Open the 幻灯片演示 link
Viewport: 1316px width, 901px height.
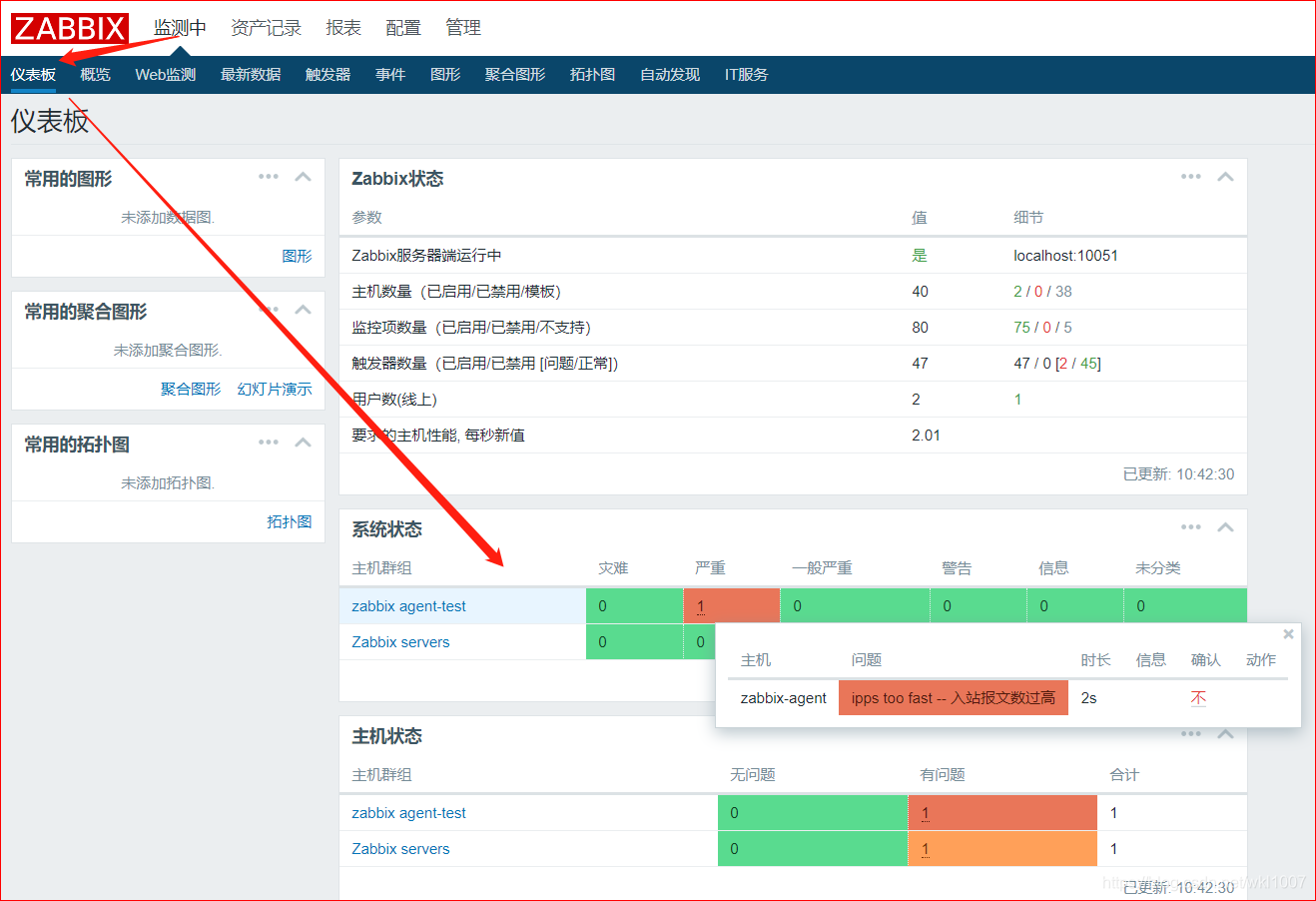click(275, 389)
